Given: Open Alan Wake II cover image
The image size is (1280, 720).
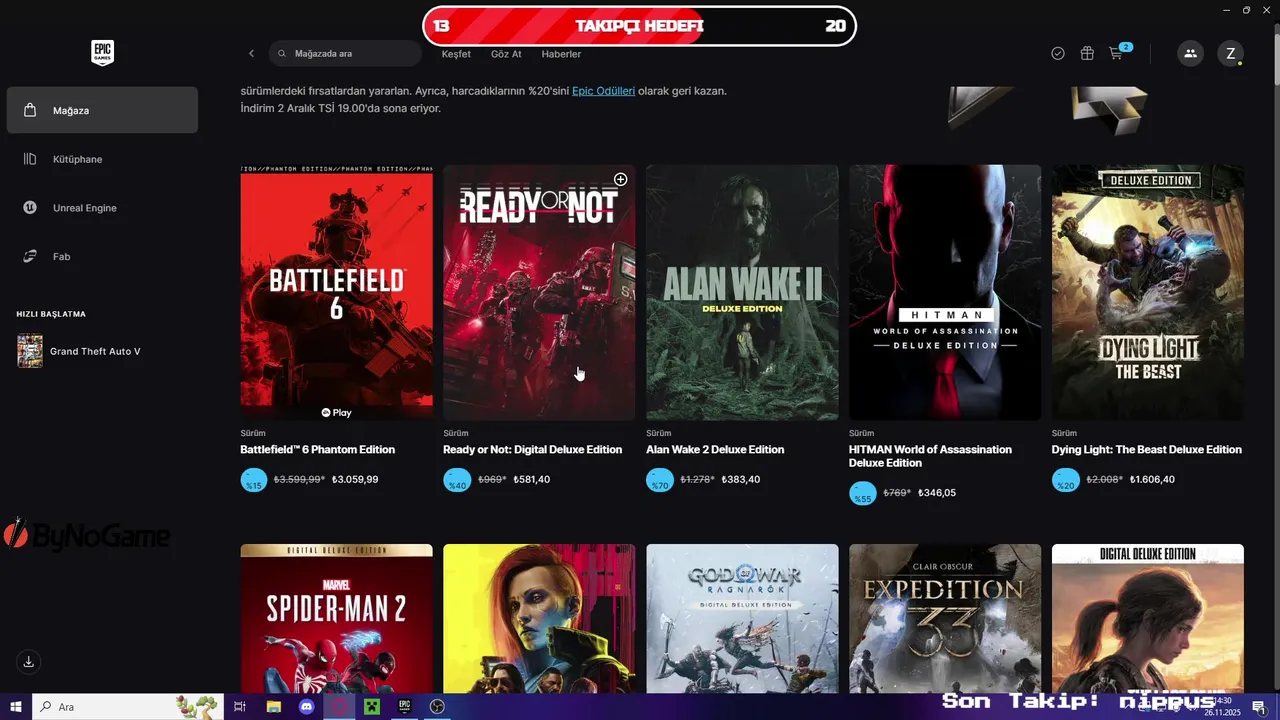Looking at the screenshot, I should (x=742, y=292).
